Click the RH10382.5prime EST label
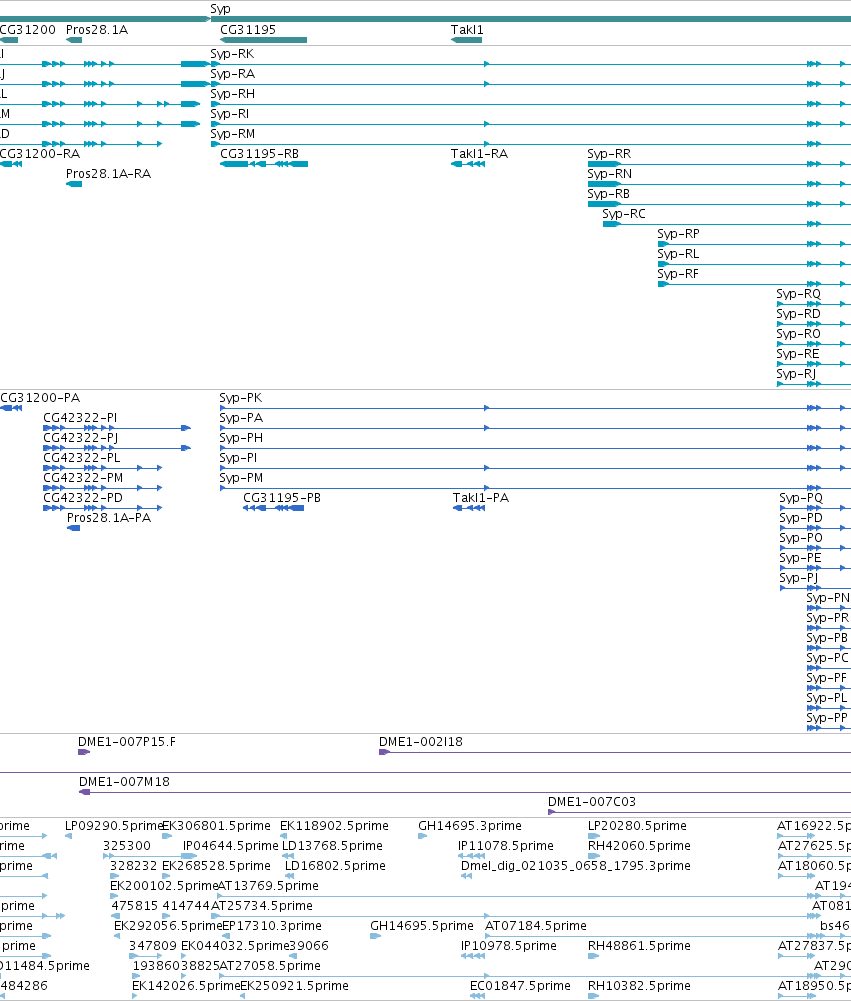The image size is (851, 1001). pos(638,986)
